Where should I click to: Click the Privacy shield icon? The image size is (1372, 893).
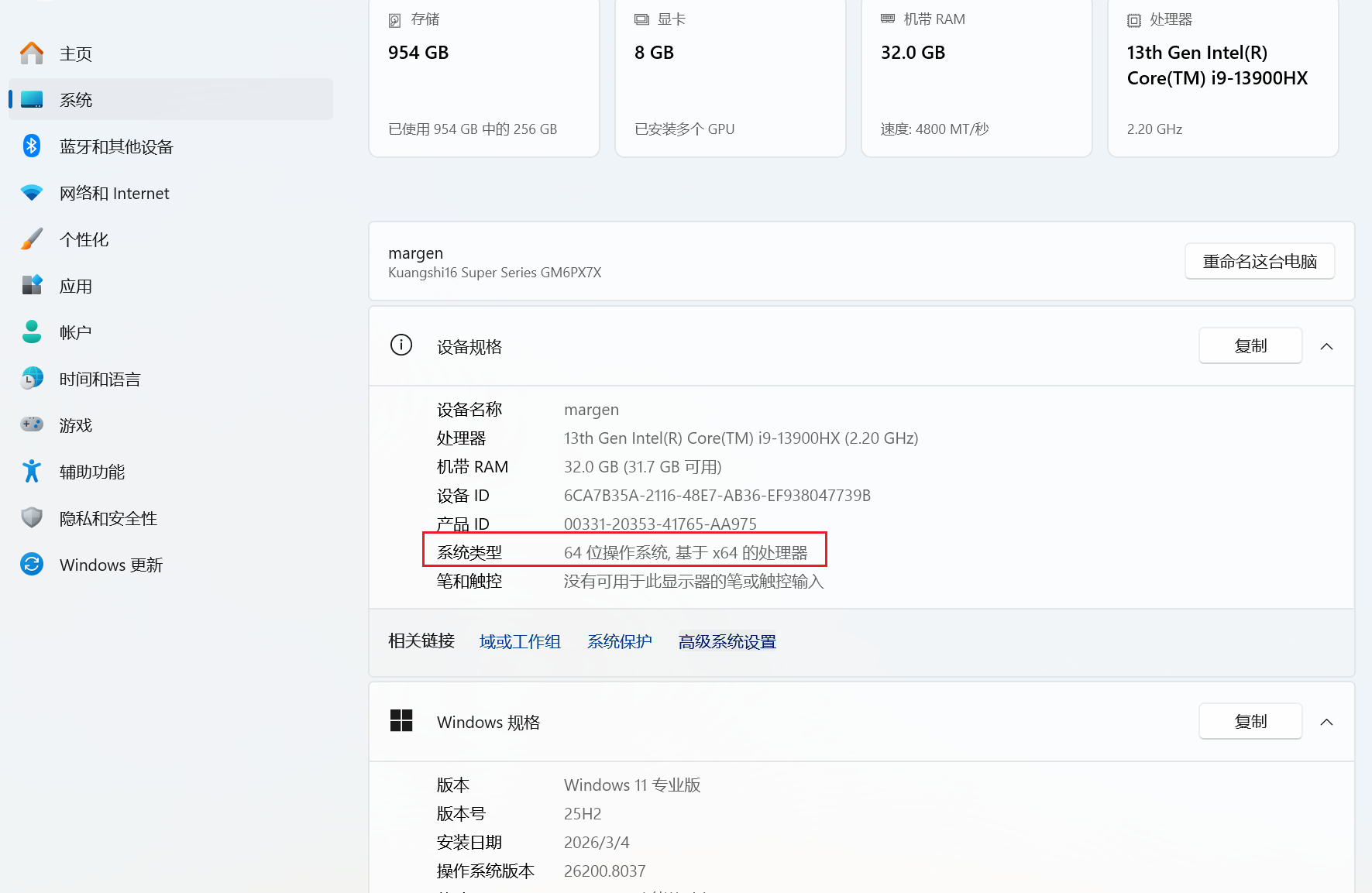click(x=32, y=517)
